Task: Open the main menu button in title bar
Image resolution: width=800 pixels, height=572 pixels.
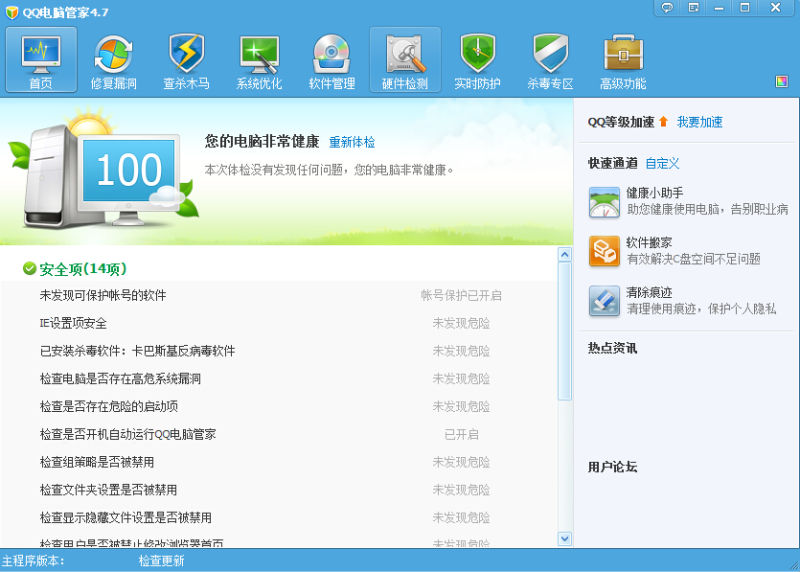Action: (694, 8)
